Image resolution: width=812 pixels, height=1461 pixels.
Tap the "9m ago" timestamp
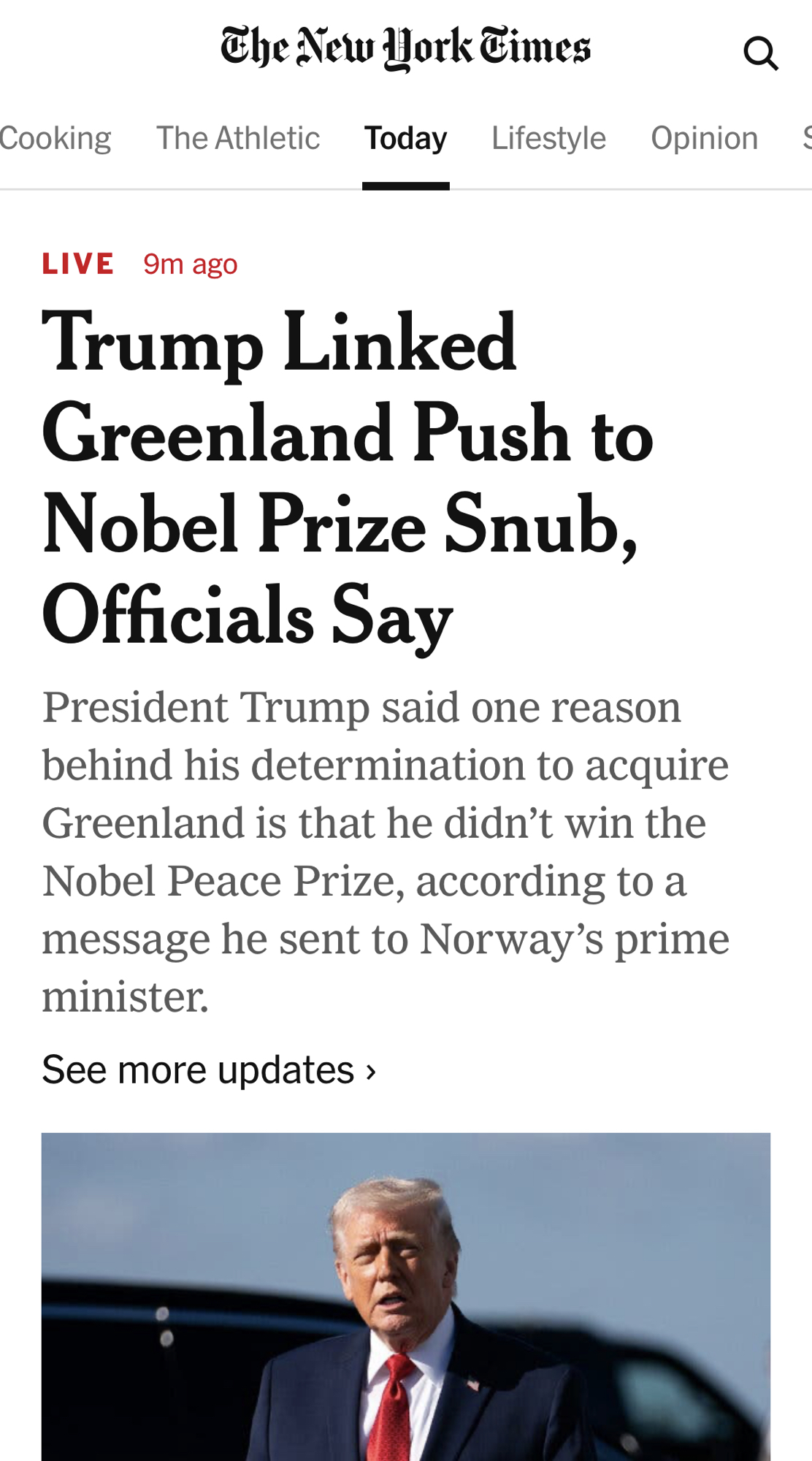tap(190, 264)
